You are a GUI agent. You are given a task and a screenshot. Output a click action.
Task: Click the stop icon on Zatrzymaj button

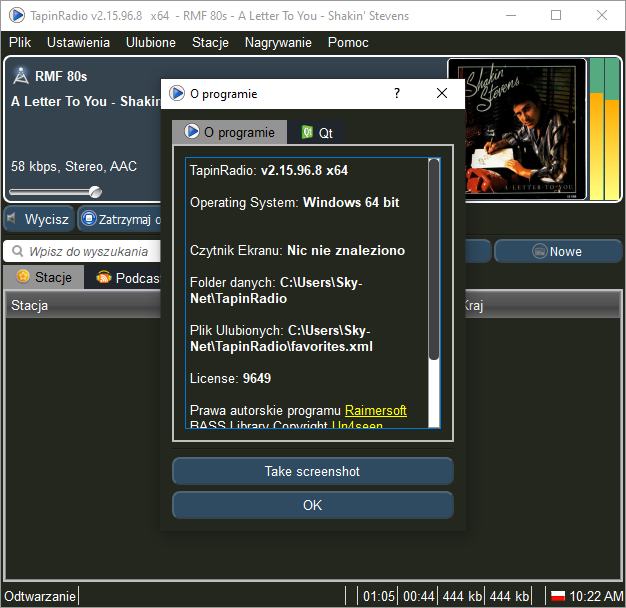point(89,218)
